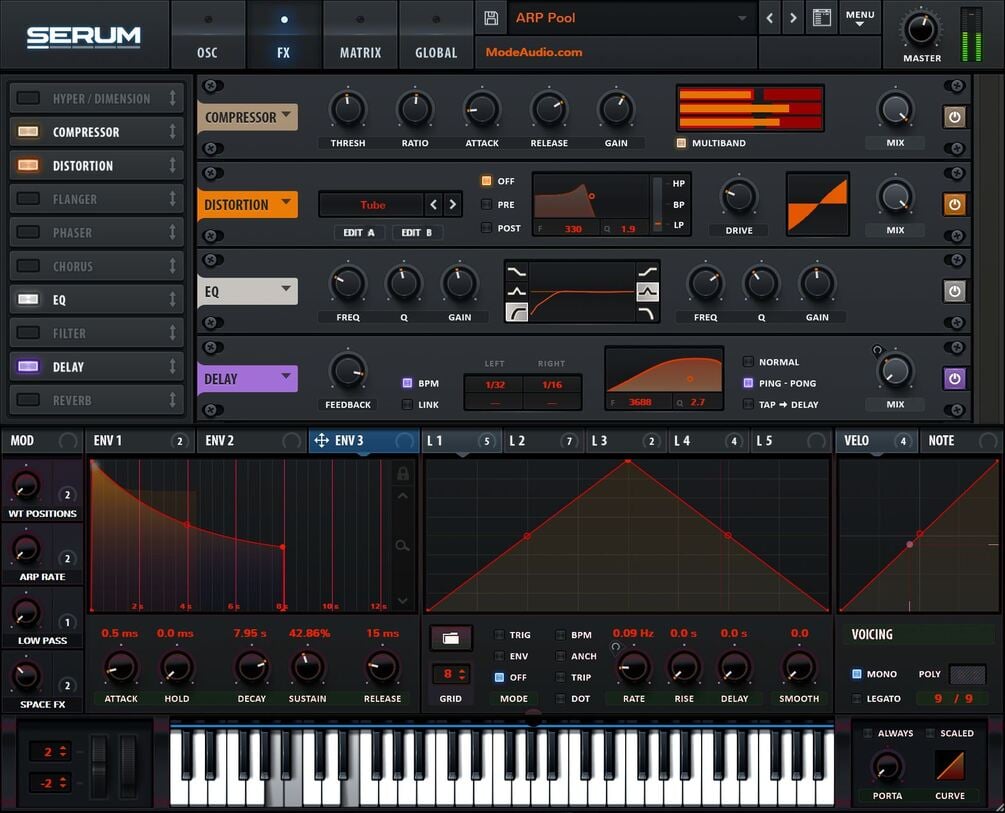Open the ARP Pool preset dropdown
The width and height of the screenshot is (1005, 813).
click(x=631, y=18)
